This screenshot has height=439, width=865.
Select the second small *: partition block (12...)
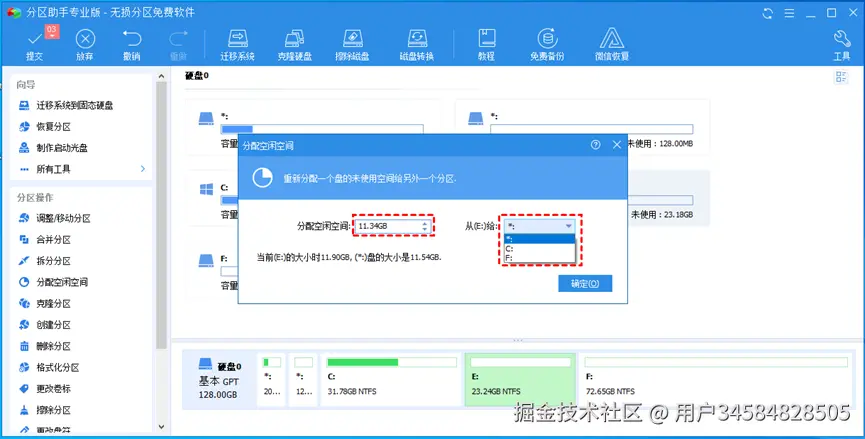[x=303, y=379]
